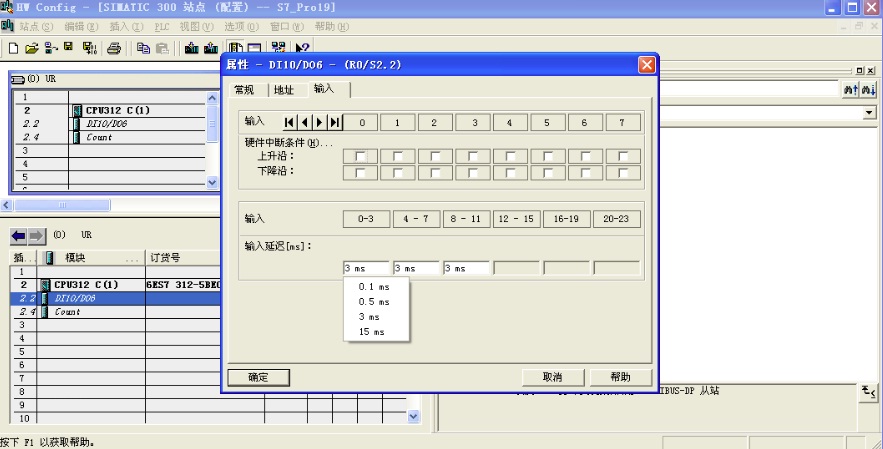
Task: Click the Open folder toolbar icon
Action: [x=31, y=47]
